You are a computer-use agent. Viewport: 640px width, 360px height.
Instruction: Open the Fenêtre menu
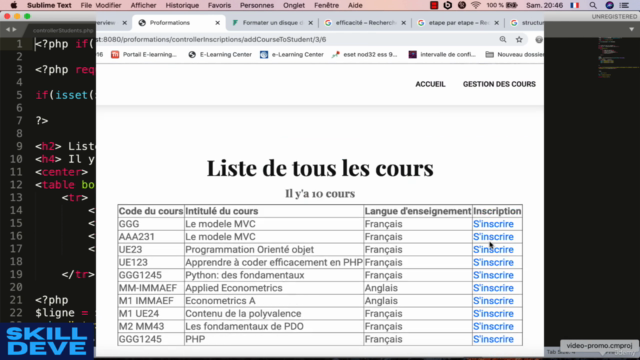click(x=327, y=5)
